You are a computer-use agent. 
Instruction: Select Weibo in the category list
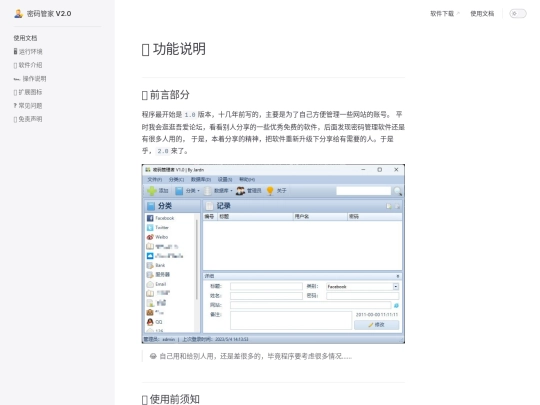coord(157,237)
